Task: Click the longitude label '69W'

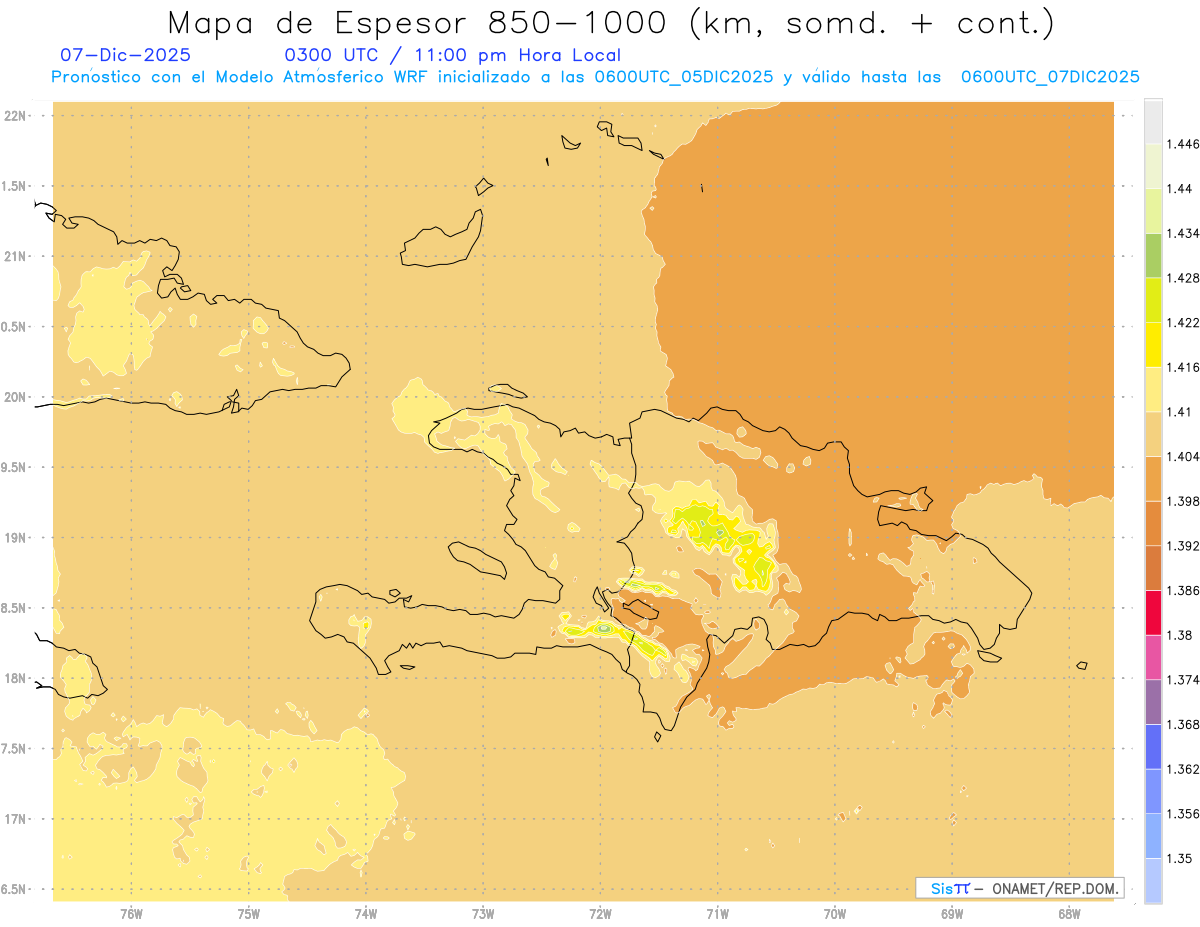Action: (x=952, y=913)
